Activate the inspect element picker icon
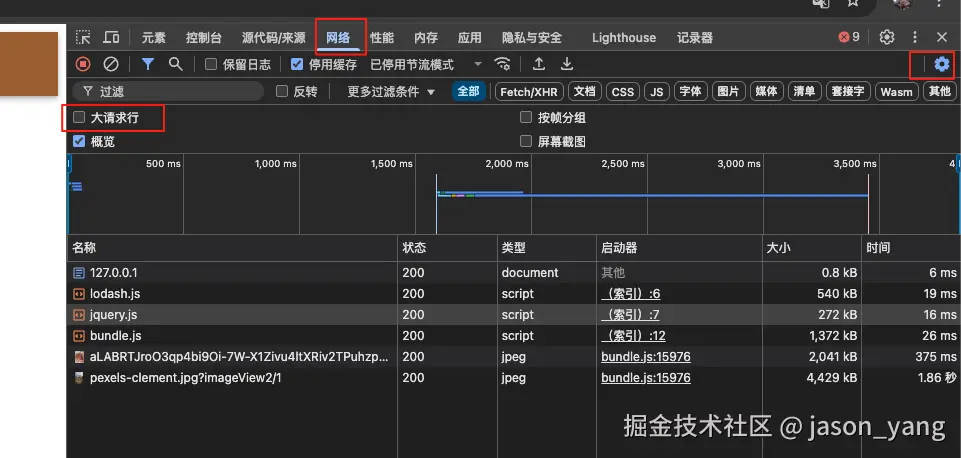Image resolution: width=961 pixels, height=458 pixels. [x=83, y=37]
